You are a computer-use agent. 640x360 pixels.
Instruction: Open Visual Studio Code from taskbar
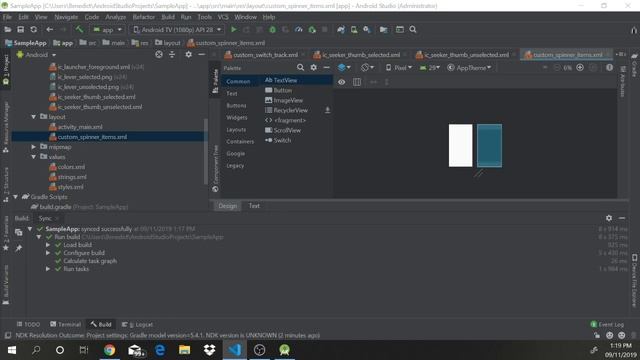(x=235, y=350)
